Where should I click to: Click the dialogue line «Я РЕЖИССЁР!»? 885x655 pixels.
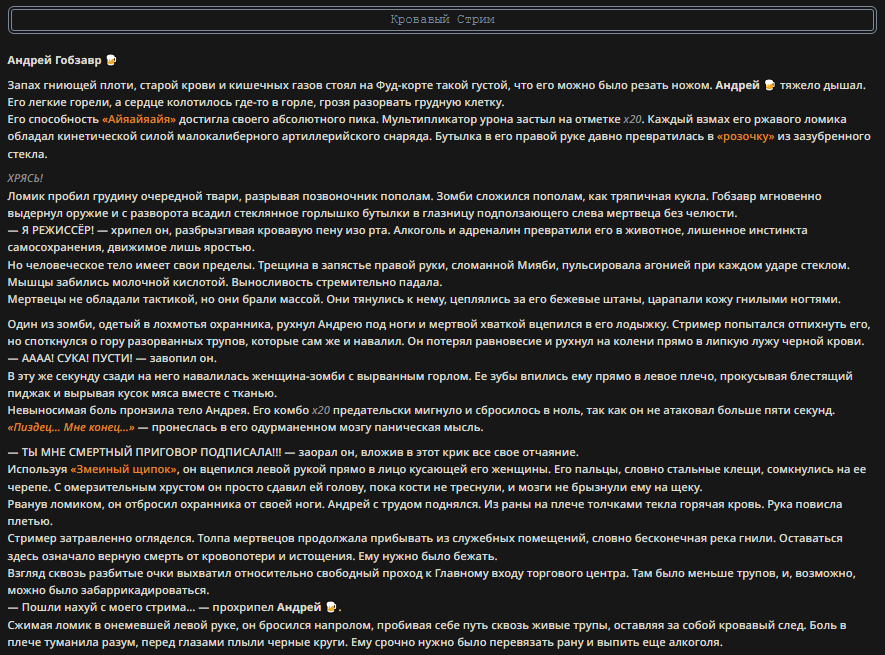pos(58,230)
